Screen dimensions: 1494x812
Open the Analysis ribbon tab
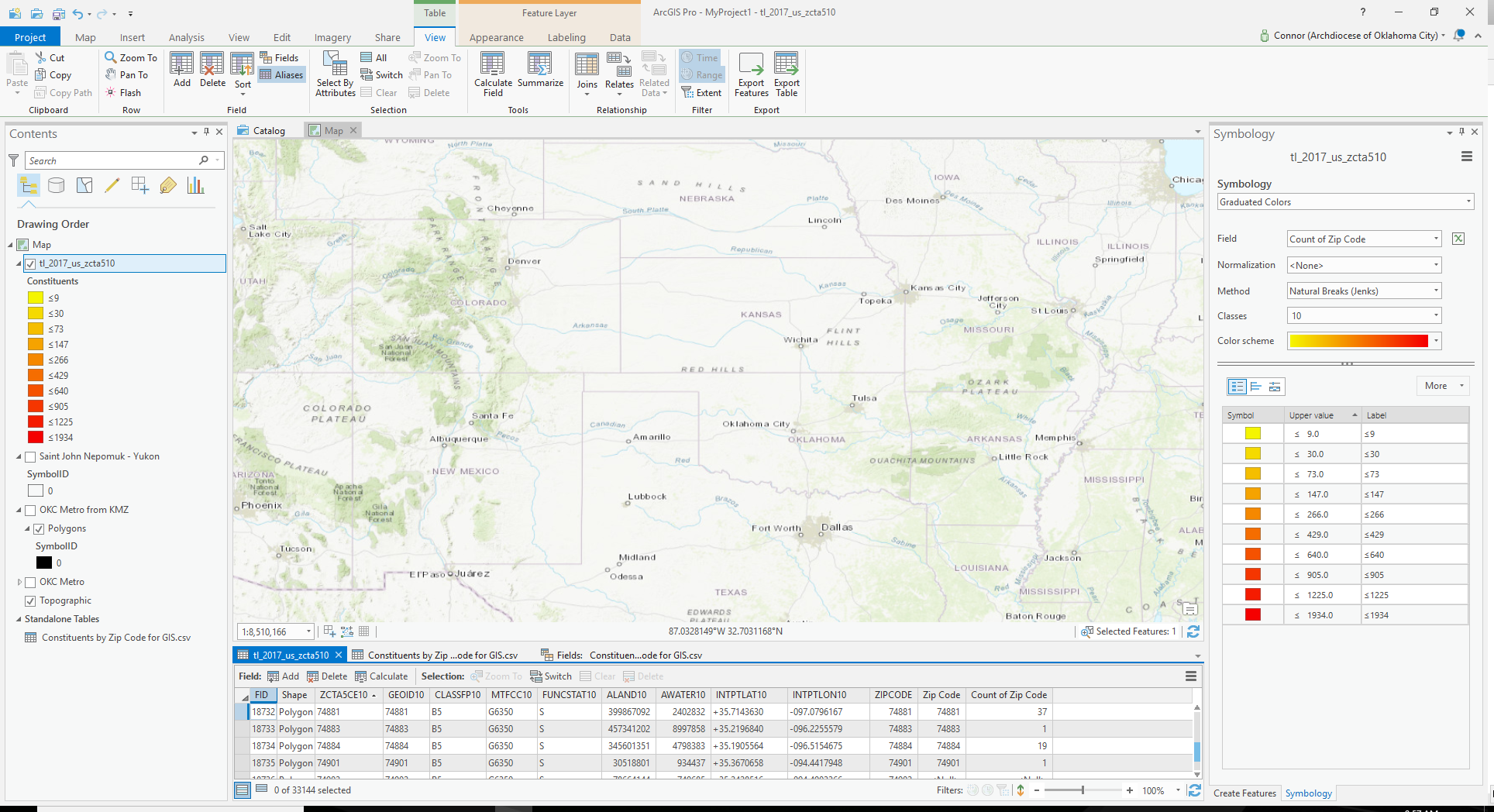click(187, 37)
